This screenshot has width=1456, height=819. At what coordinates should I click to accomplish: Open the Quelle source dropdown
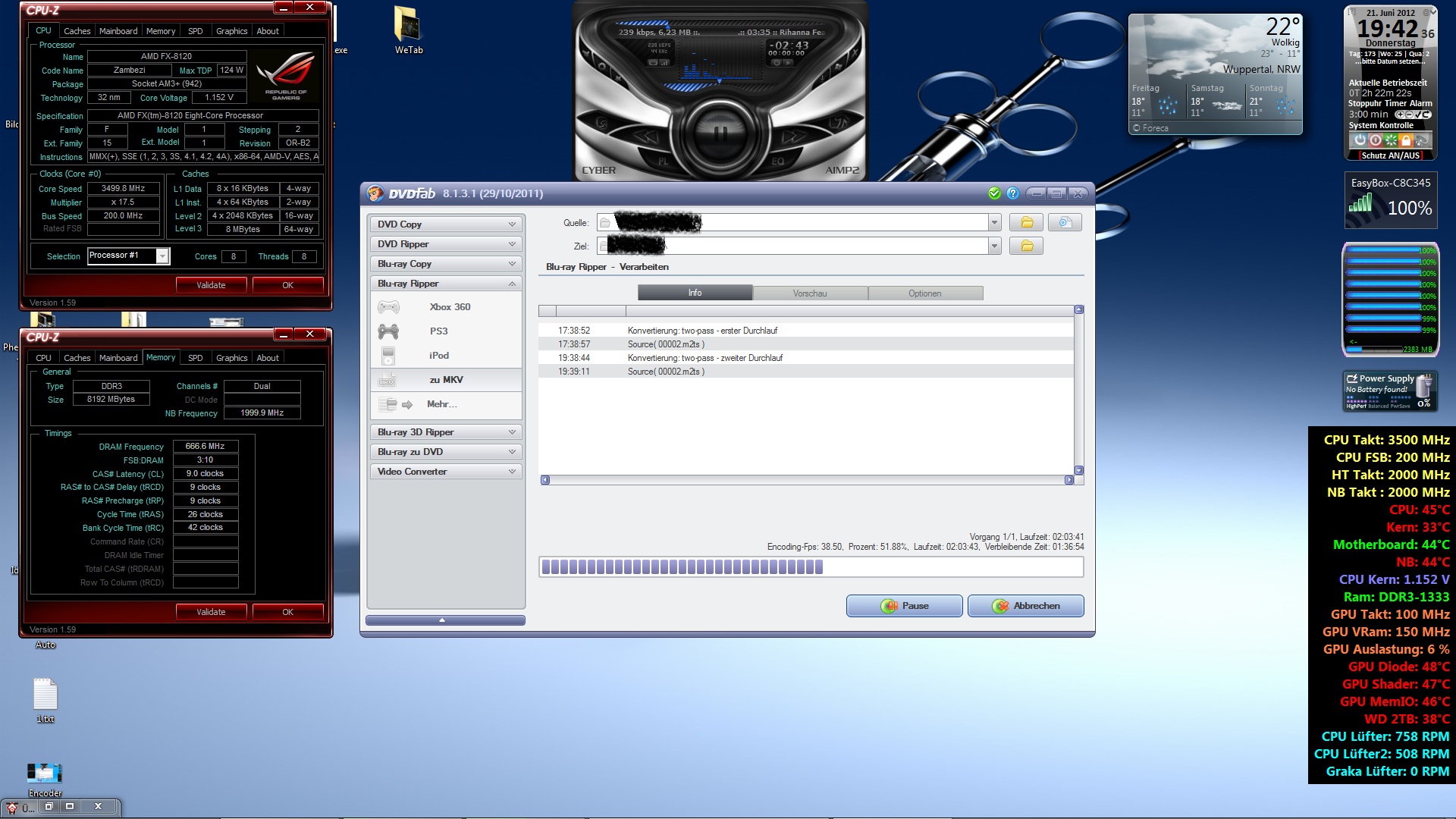point(994,222)
